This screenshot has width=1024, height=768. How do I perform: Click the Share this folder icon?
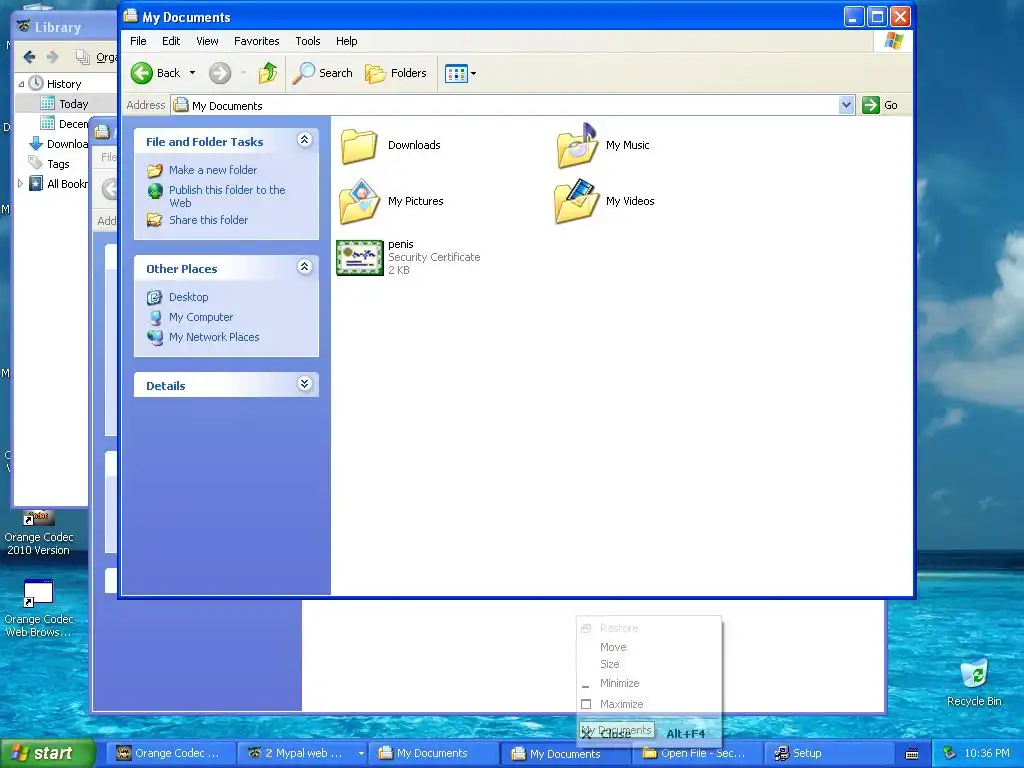pyautogui.click(x=155, y=220)
